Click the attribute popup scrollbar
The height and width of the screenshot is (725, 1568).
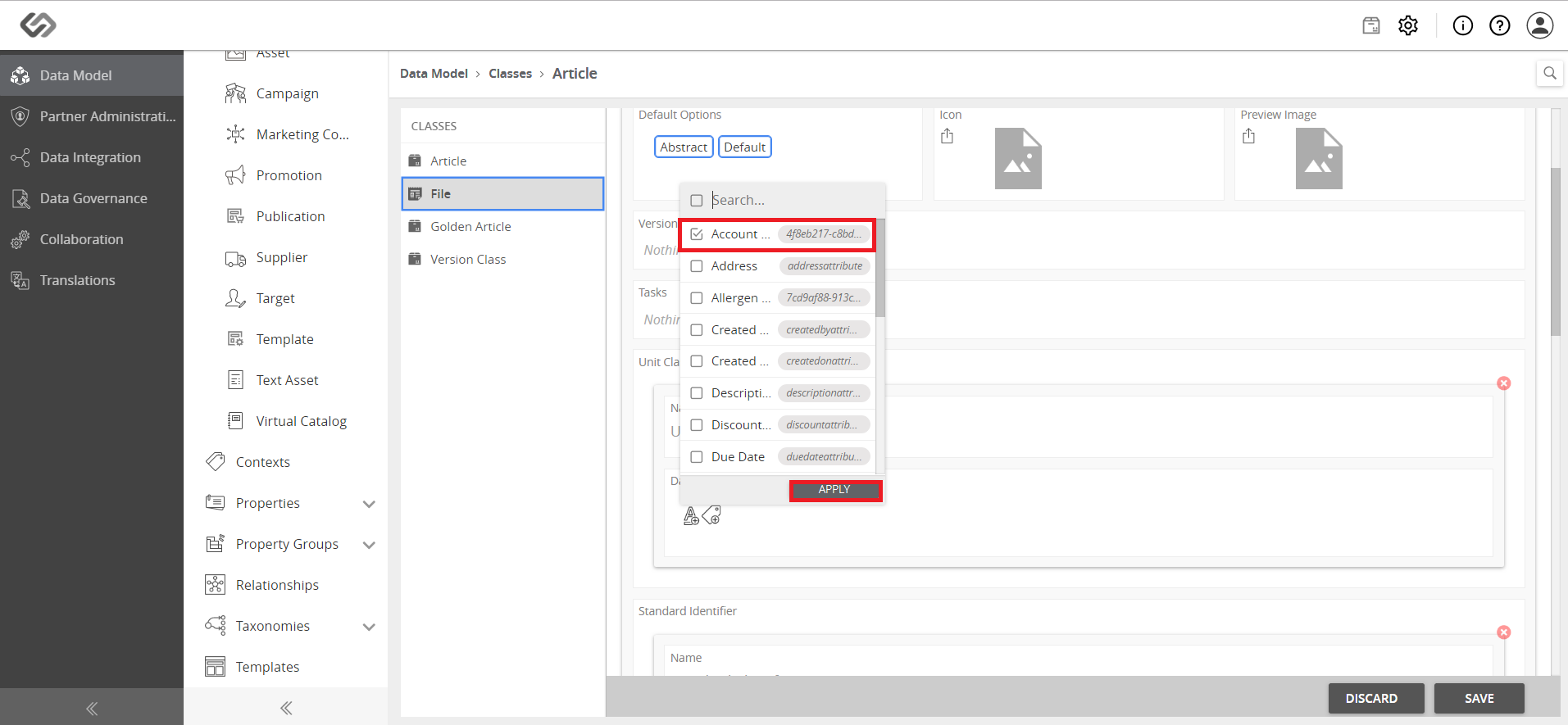click(880, 268)
